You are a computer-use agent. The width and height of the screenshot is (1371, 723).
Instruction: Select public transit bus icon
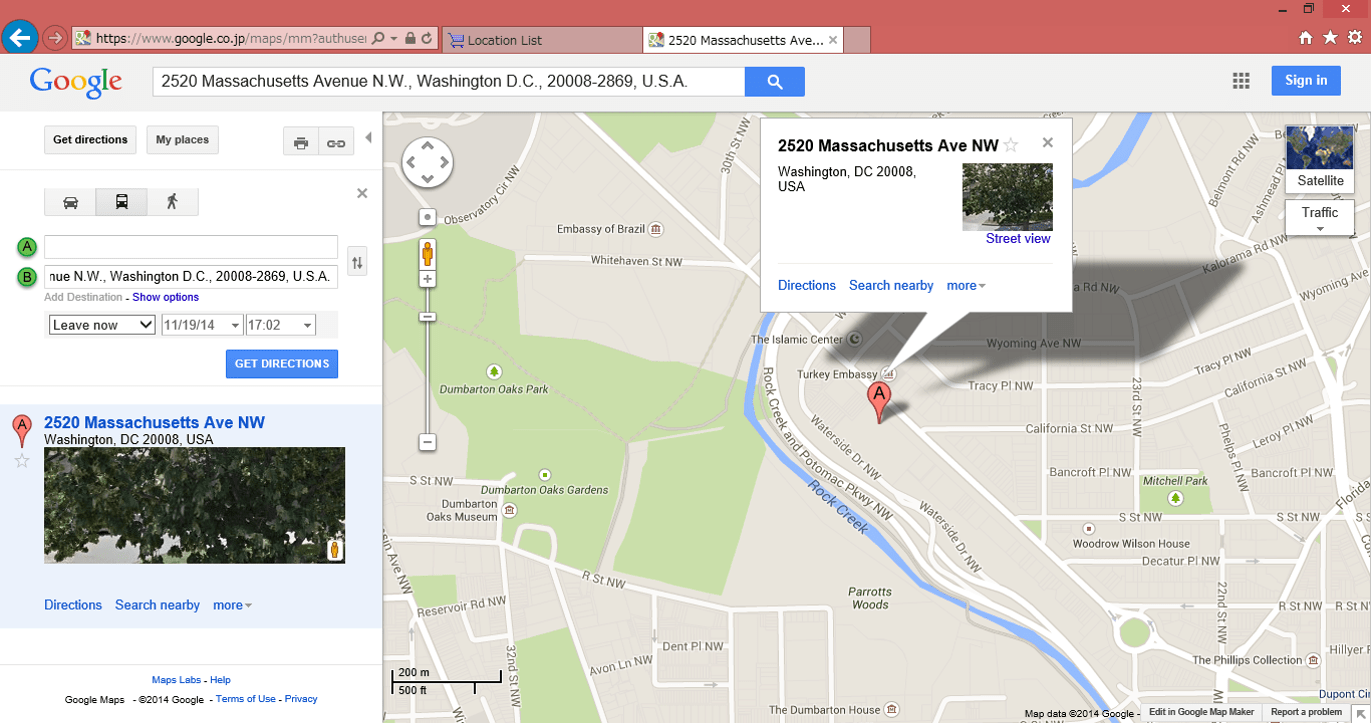pyautogui.click(x=121, y=202)
